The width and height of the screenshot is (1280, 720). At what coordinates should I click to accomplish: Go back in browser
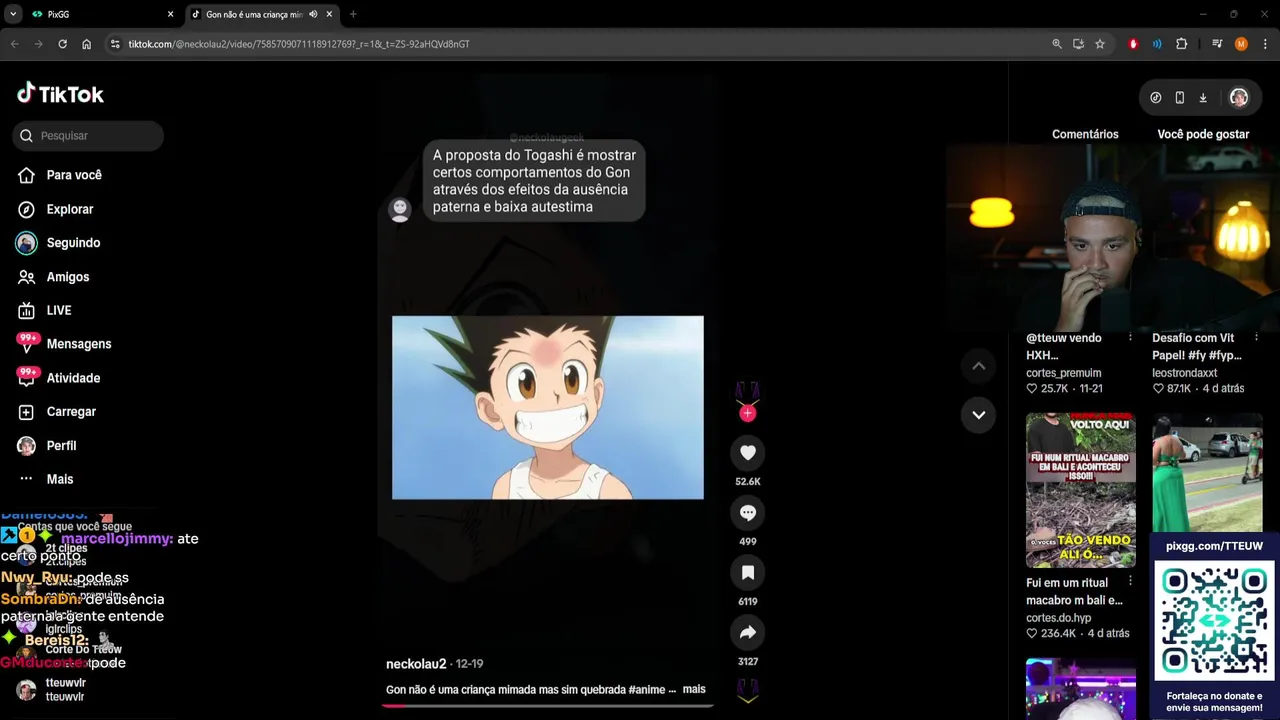click(x=14, y=44)
